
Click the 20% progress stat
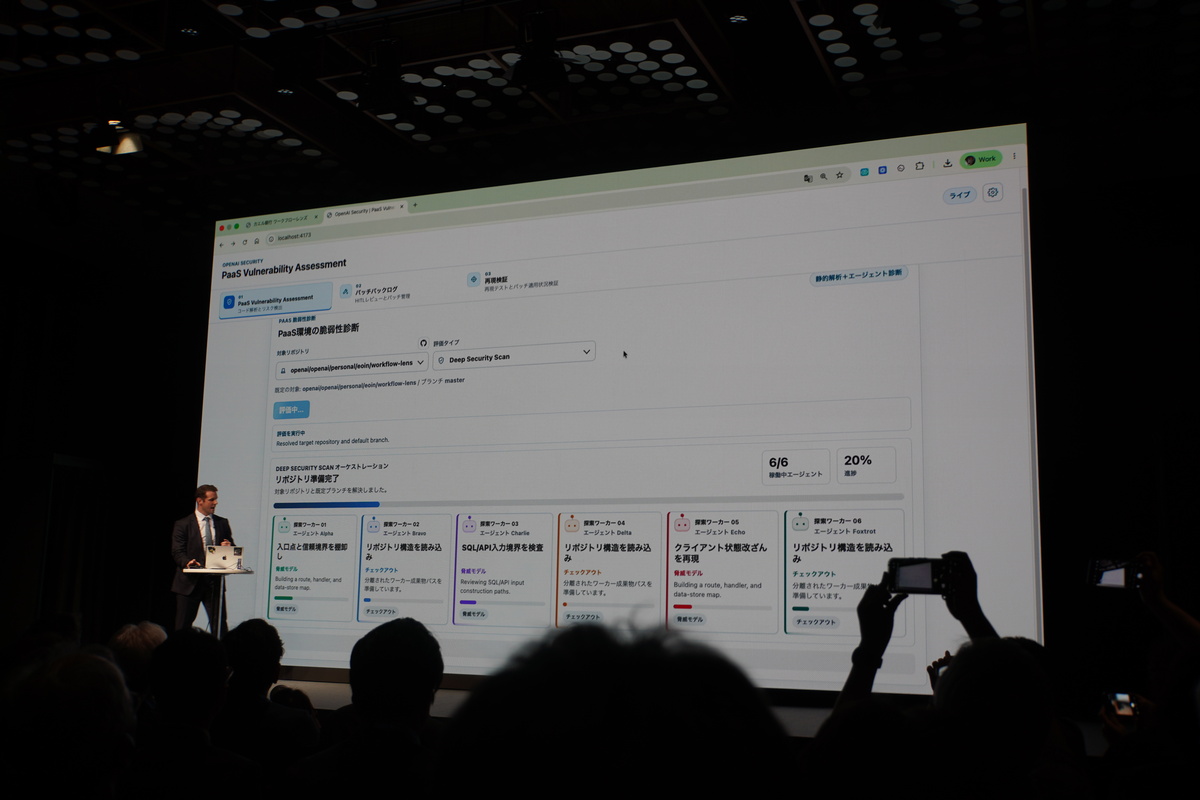coord(866,464)
